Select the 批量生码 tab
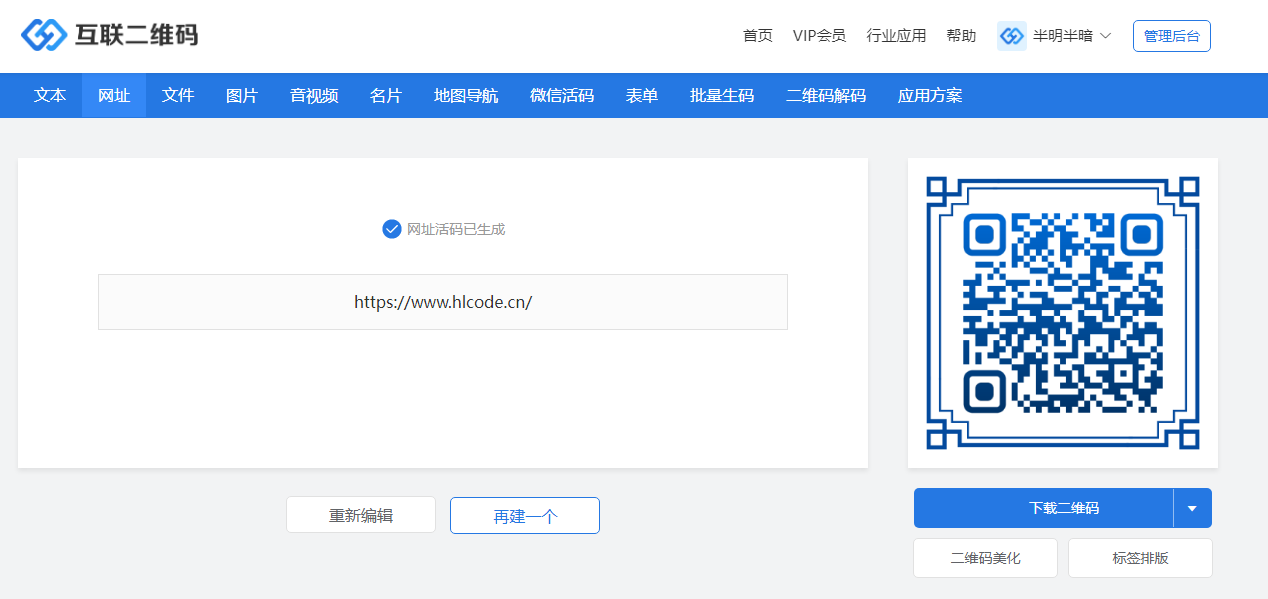The image size is (1268, 599). [722, 96]
